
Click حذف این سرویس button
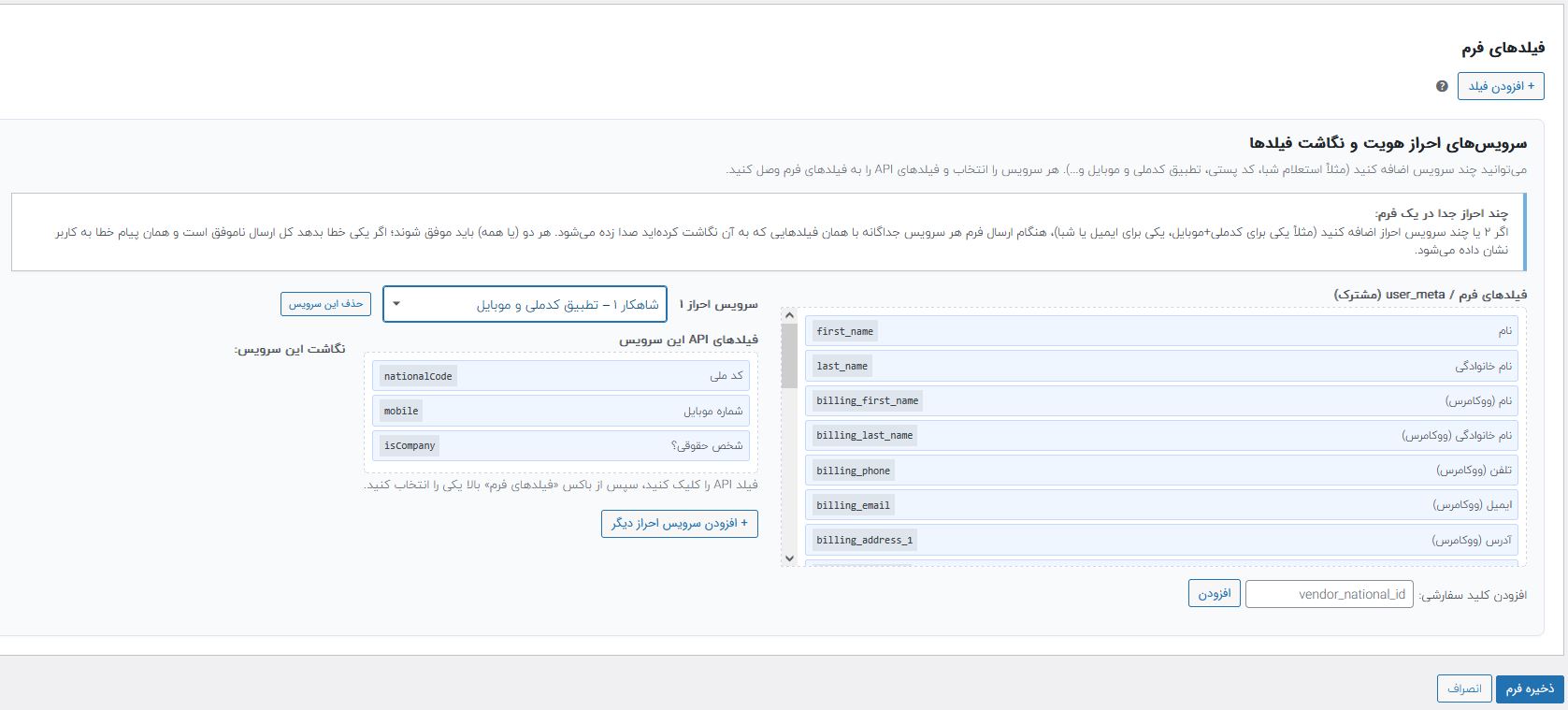pos(325,304)
